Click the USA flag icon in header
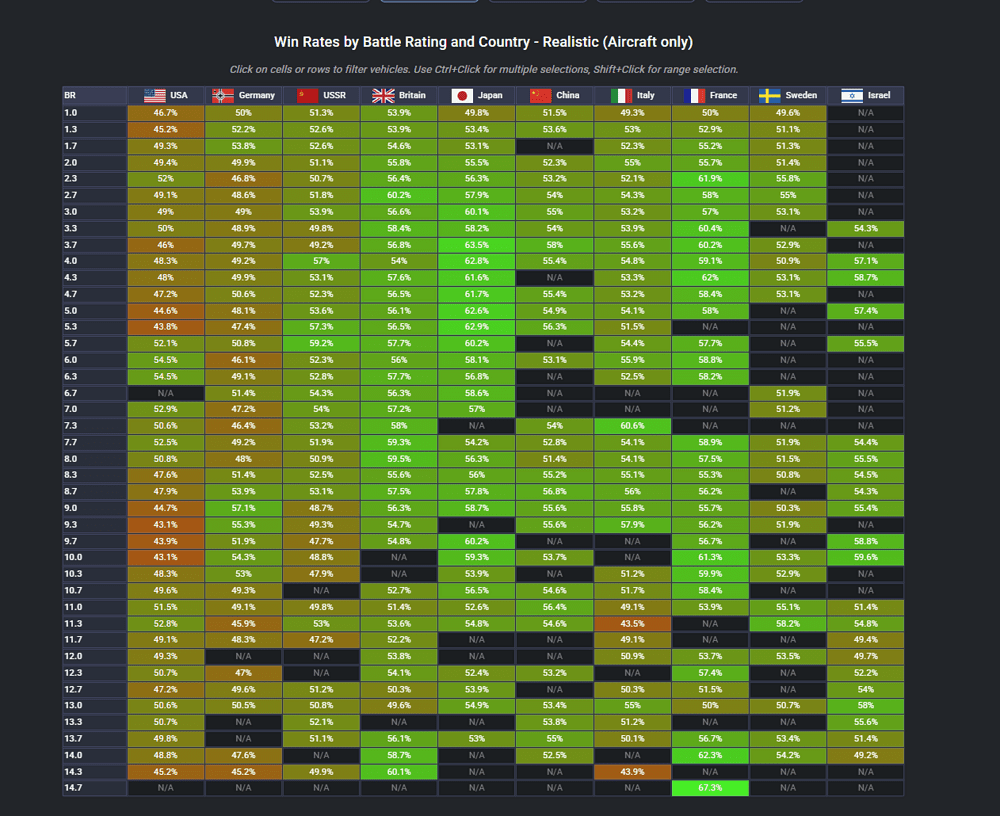This screenshot has height=816, width=1000. point(155,96)
